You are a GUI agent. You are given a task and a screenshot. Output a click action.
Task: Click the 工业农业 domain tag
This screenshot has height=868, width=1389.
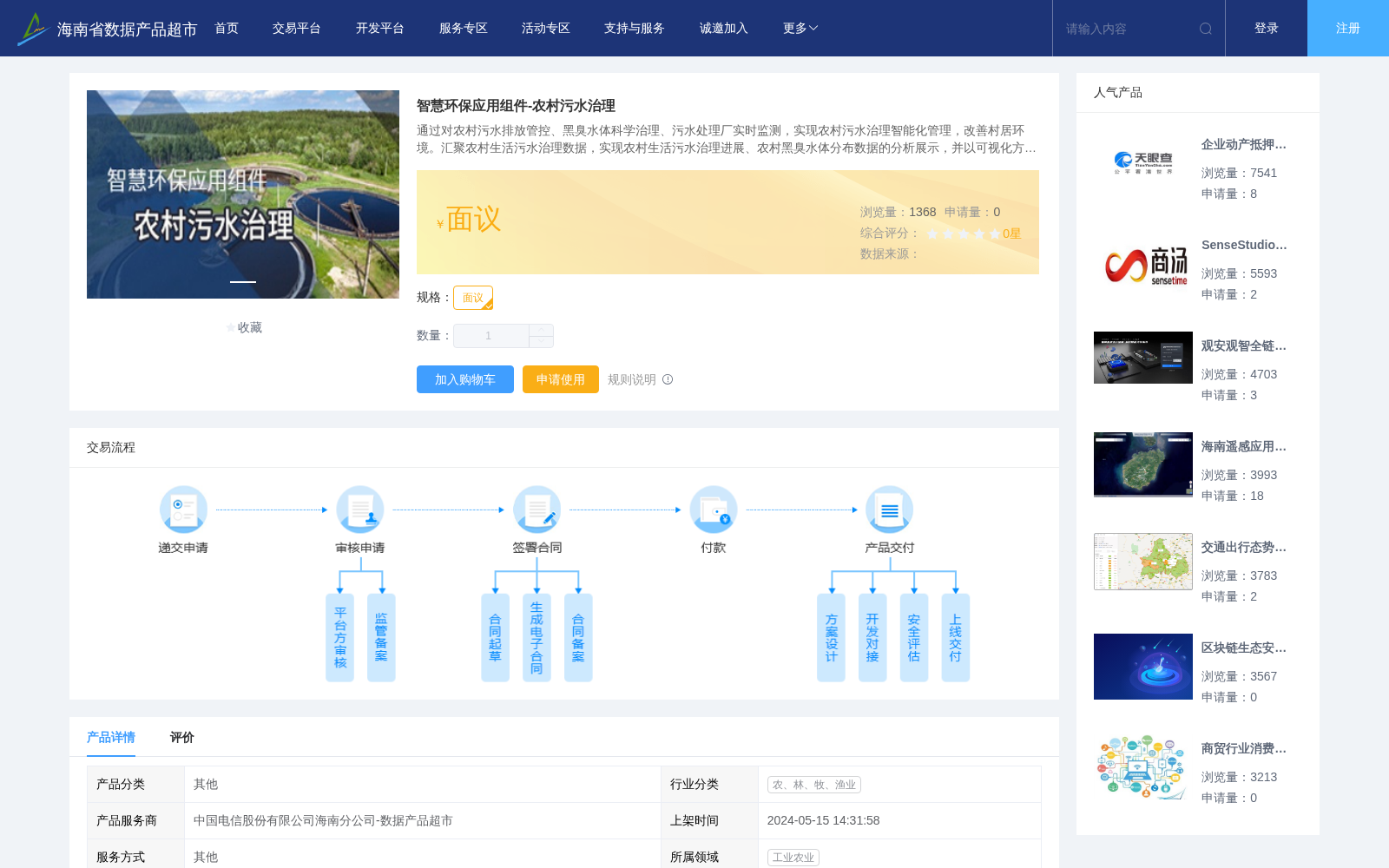tap(793, 858)
